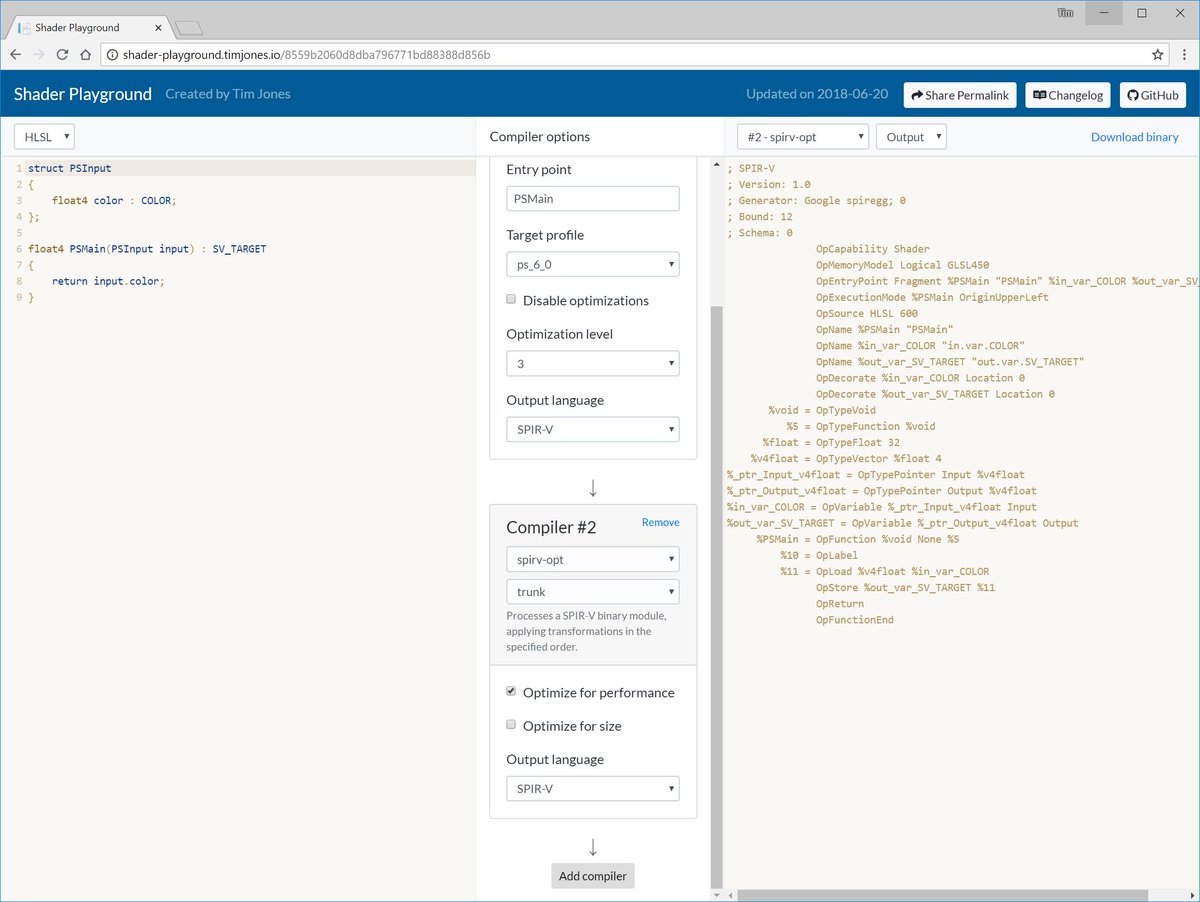The width and height of the screenshot is (1200, 902).
Task: Click the 'OpExecutionMode %PSMain OriginUpperLeft' line
Action: click(x=932, y=297)
